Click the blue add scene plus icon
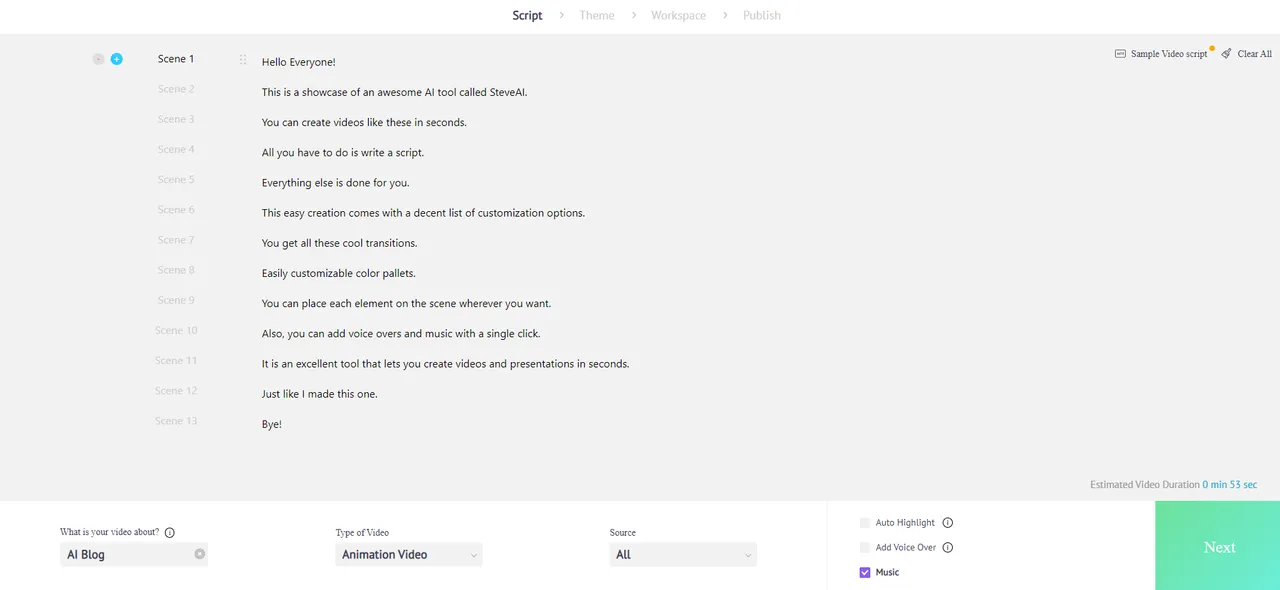This screenshot has width=1280, height=590. click(x=116, y=59)
